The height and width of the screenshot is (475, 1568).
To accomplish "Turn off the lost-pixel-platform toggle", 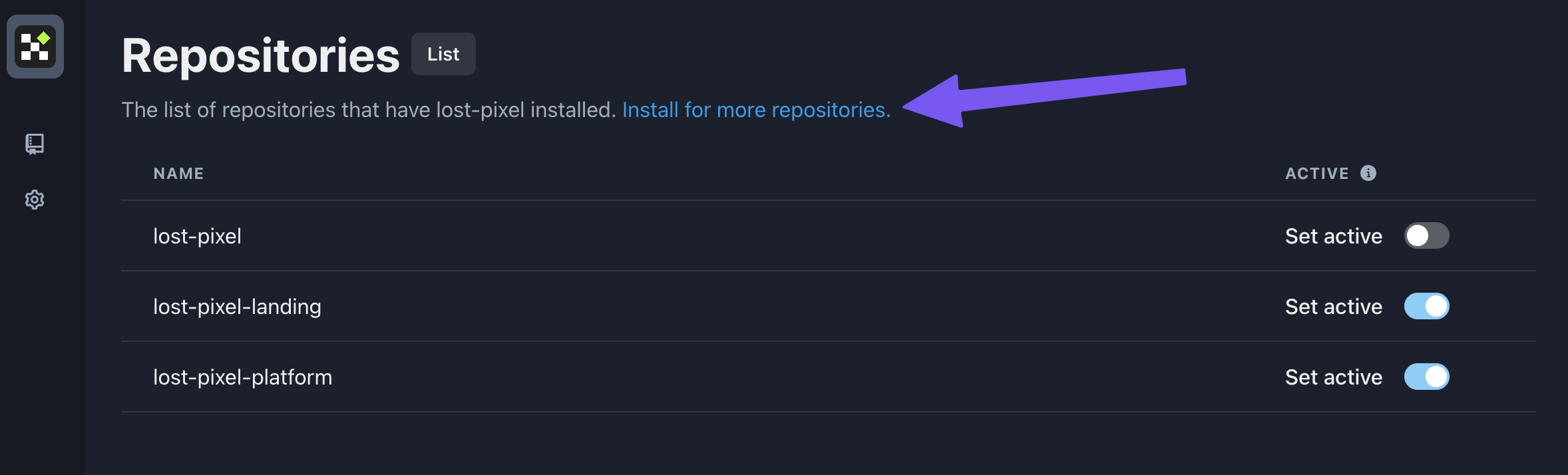I will click(1426, 377).
